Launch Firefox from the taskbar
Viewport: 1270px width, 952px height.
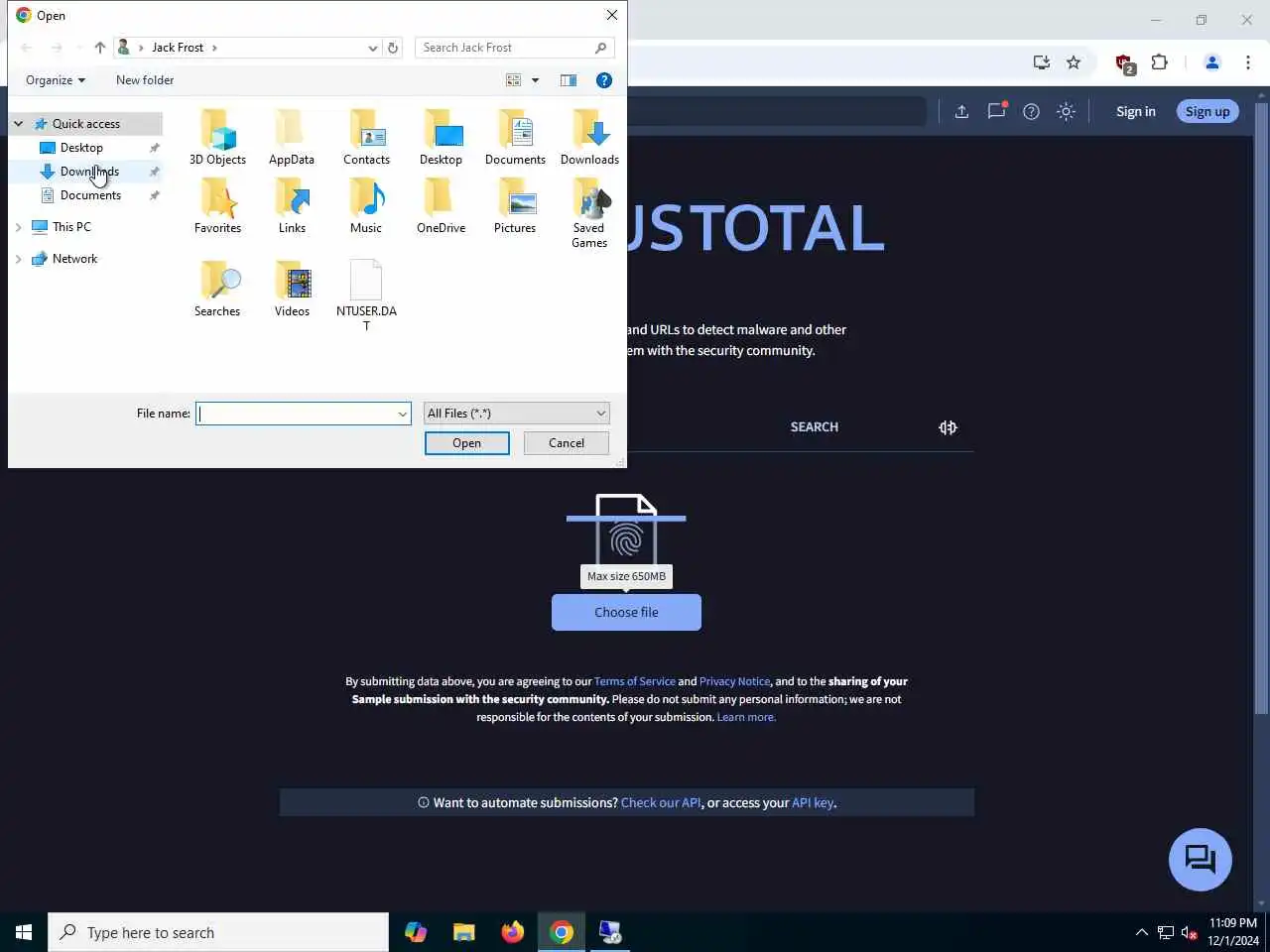512,932
